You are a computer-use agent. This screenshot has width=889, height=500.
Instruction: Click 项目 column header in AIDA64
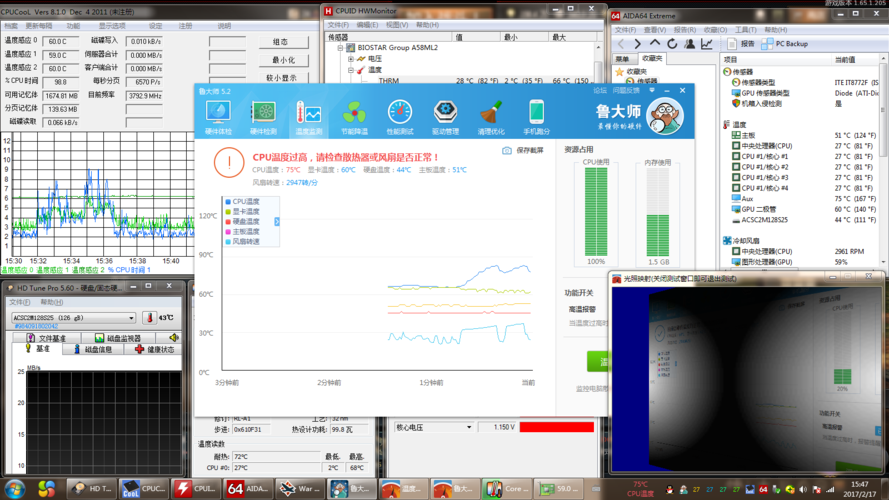(x=776, y=60)
